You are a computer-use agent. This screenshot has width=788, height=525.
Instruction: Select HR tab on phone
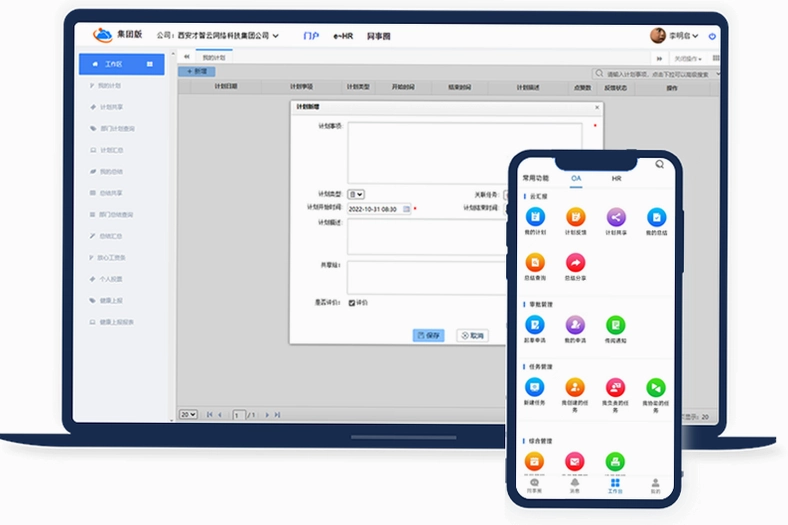616,178
